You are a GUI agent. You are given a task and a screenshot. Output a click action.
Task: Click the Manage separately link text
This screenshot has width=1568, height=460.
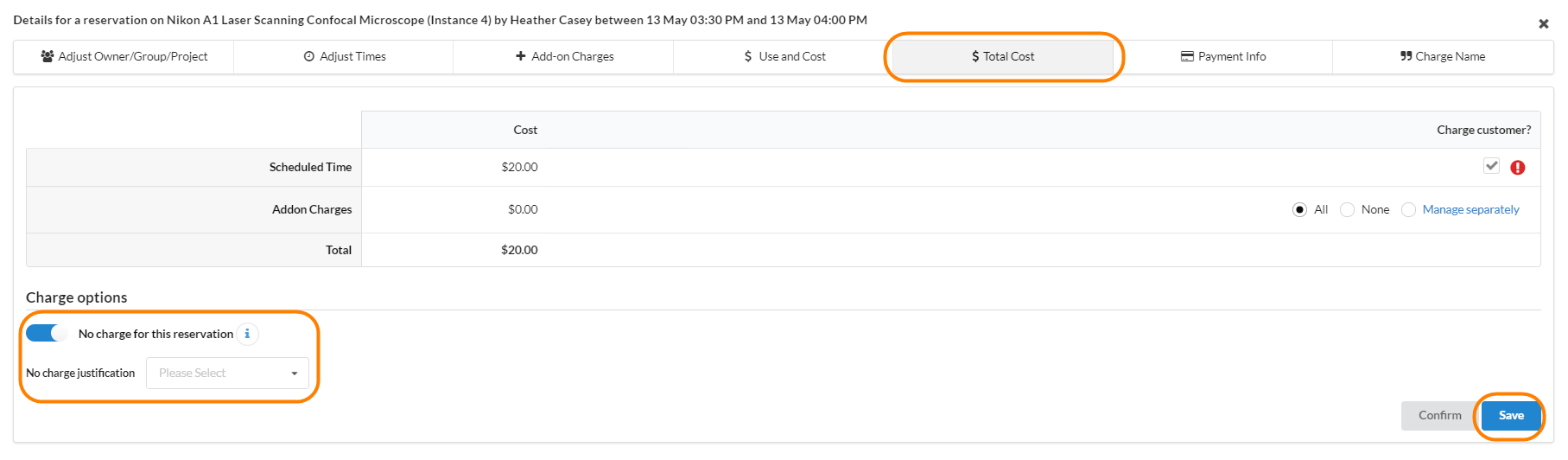1470,210
